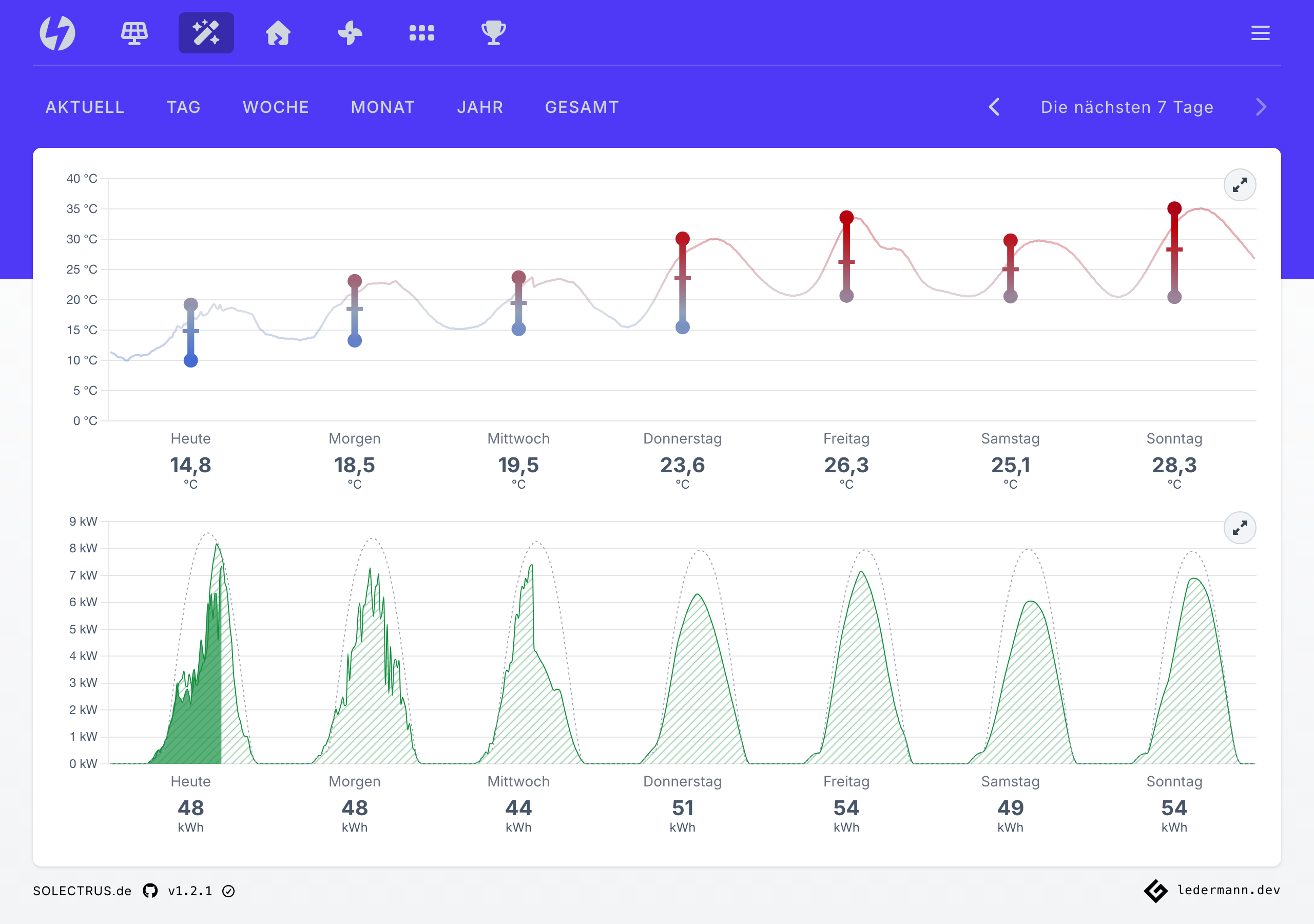Go to previous period with left chevron
This screenshot has height=924, width=1314.
[994, 107]
